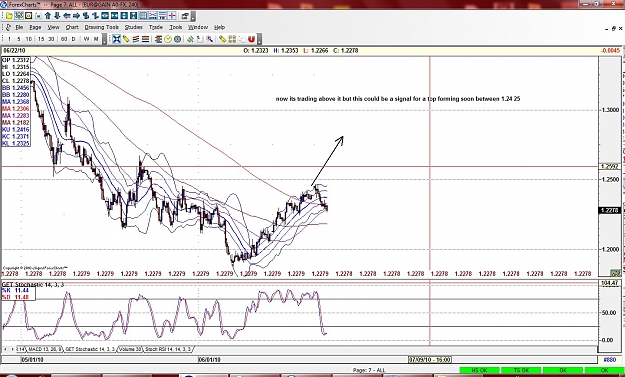
Task: Click the yellow clock icon
Action: (x=168, y=39)
